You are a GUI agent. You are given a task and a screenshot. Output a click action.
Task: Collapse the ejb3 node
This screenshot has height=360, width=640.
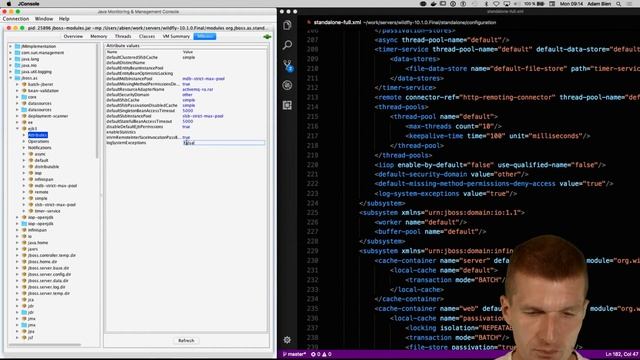point(18,129)
